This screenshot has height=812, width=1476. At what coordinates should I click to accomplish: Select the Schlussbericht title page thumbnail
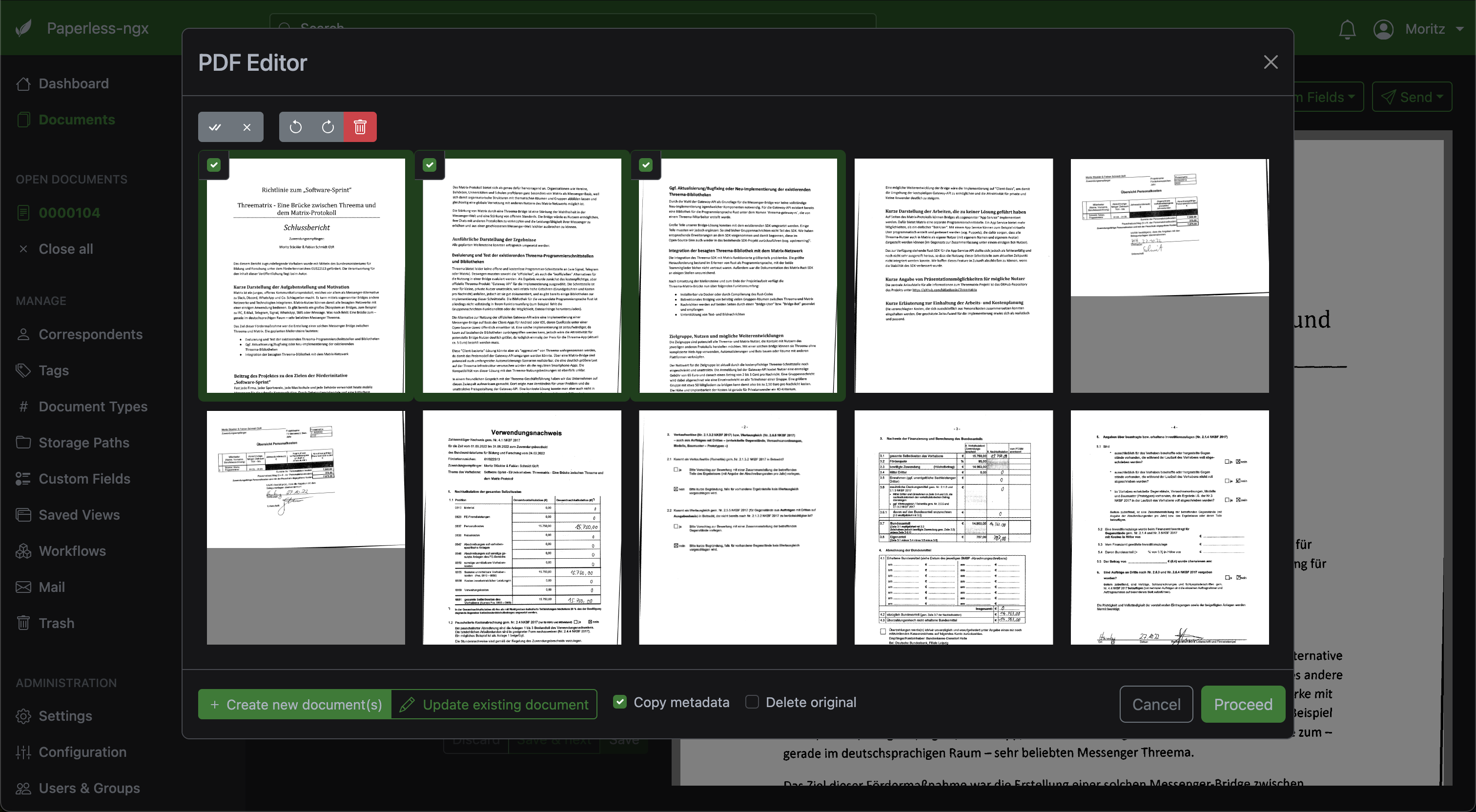pos(306,276)
